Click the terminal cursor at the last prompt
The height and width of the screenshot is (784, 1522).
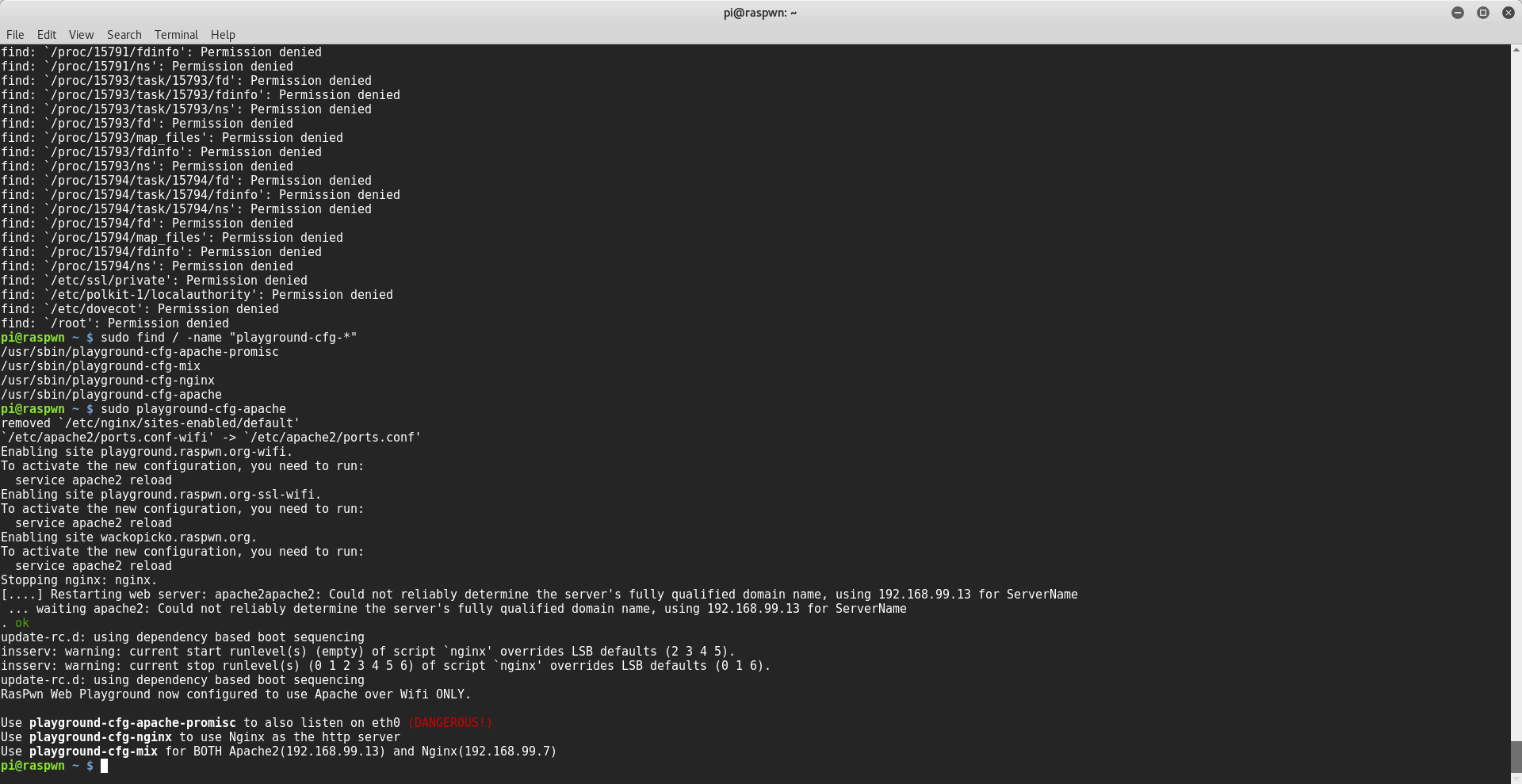(x=104, y=766)
